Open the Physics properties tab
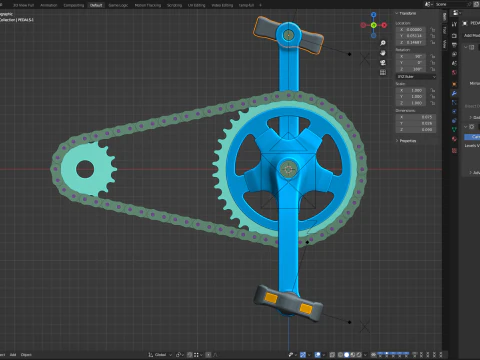Image resolution: width=480 pixels, height=360 pixels. pos(454,111)
